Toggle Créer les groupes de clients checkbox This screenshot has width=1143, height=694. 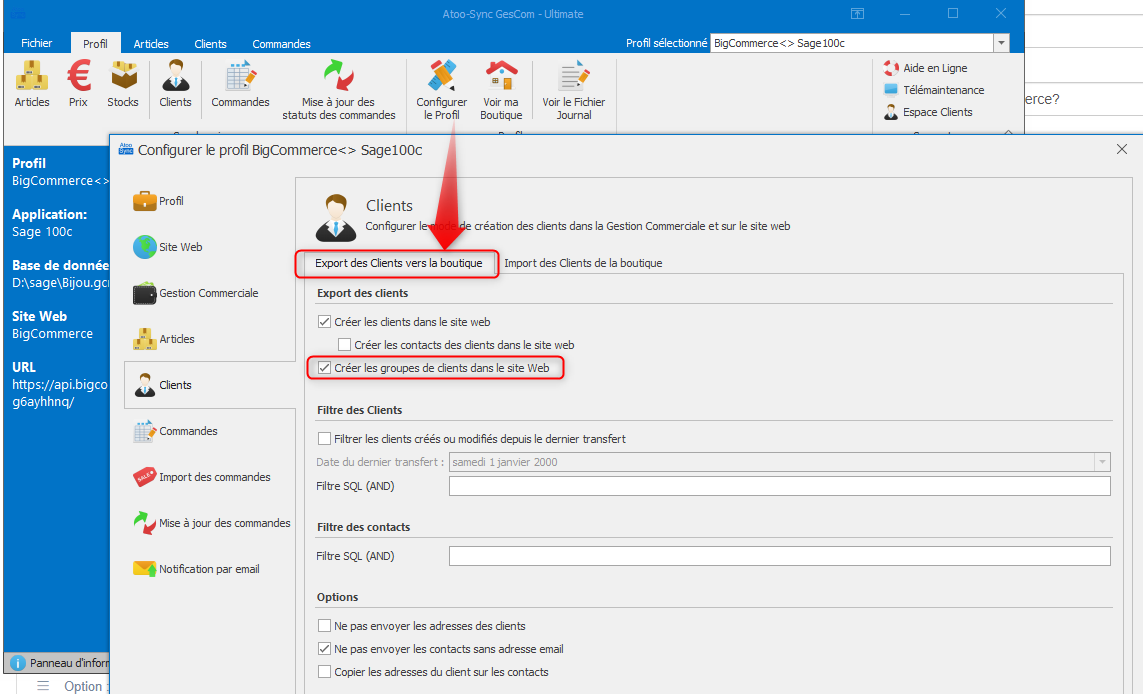tap(324, 368)
